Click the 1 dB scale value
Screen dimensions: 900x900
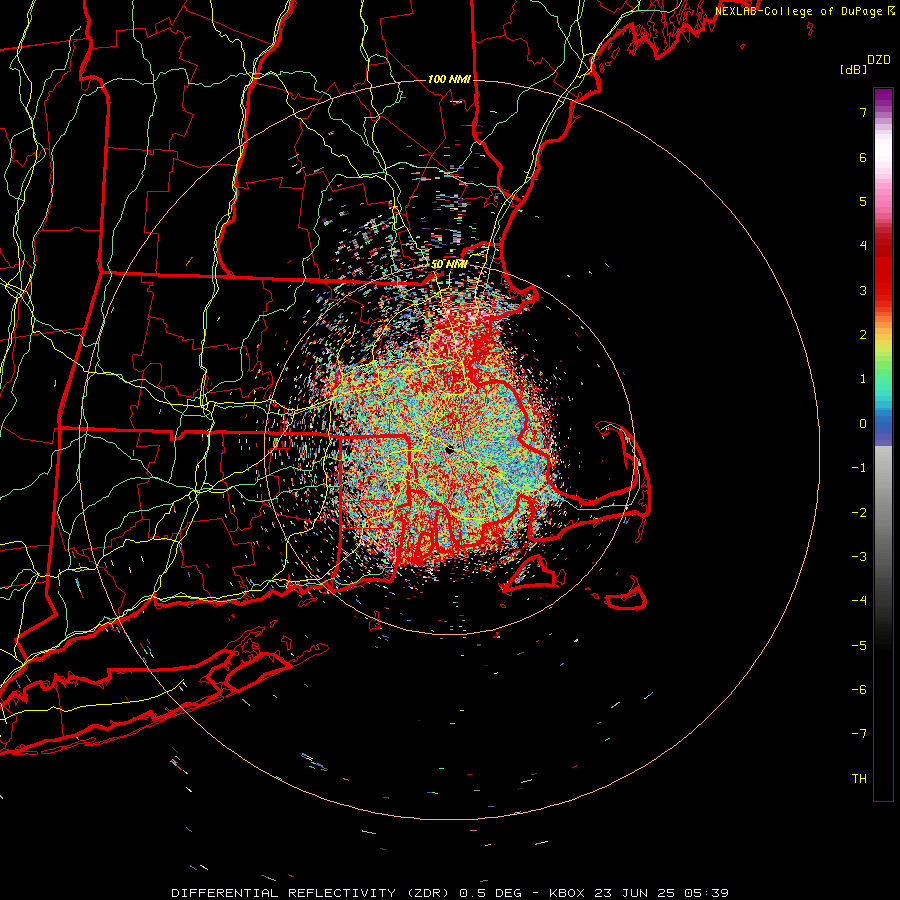click(x=863, y=379)
